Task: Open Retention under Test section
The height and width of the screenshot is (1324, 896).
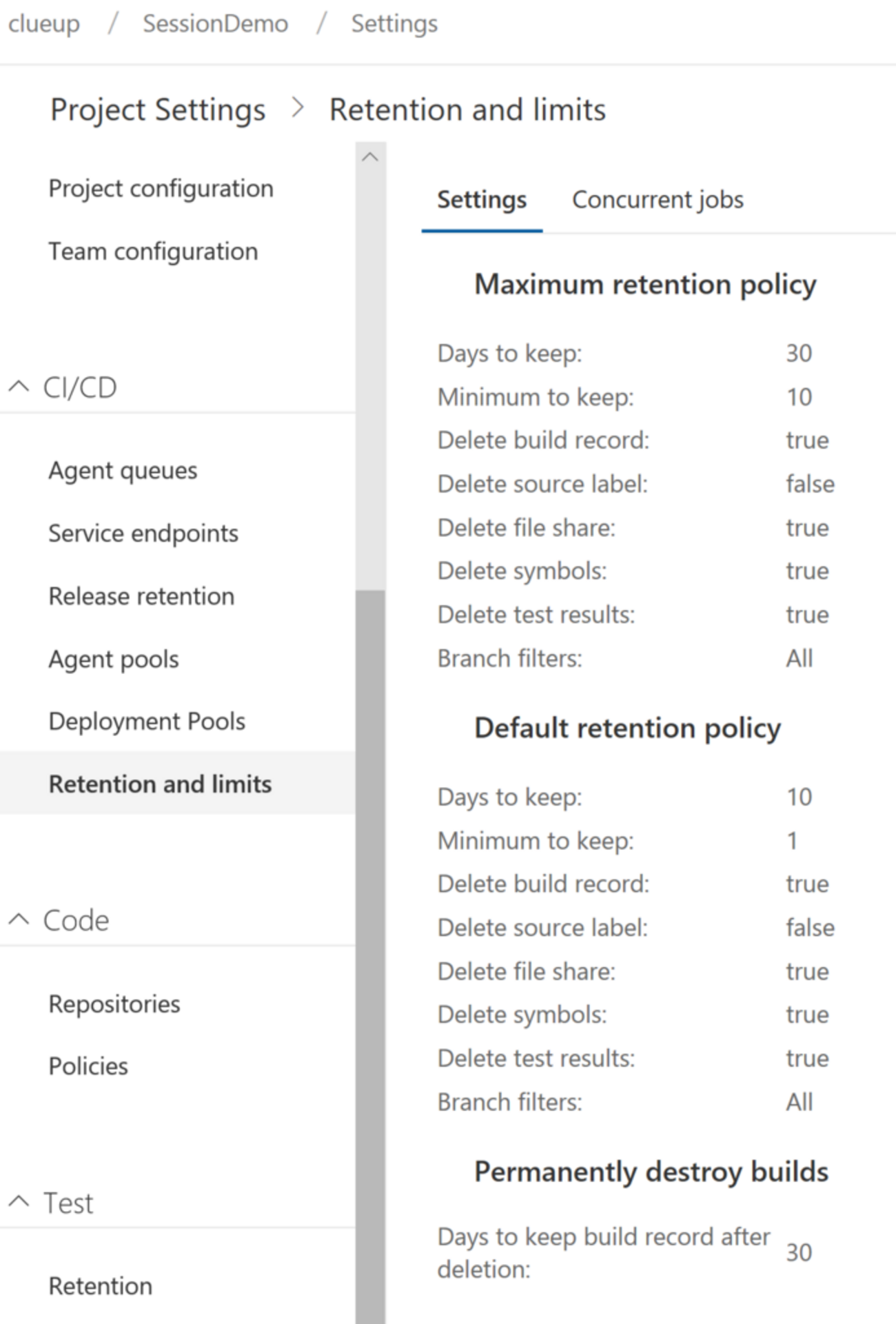Action: (101, 1286)
